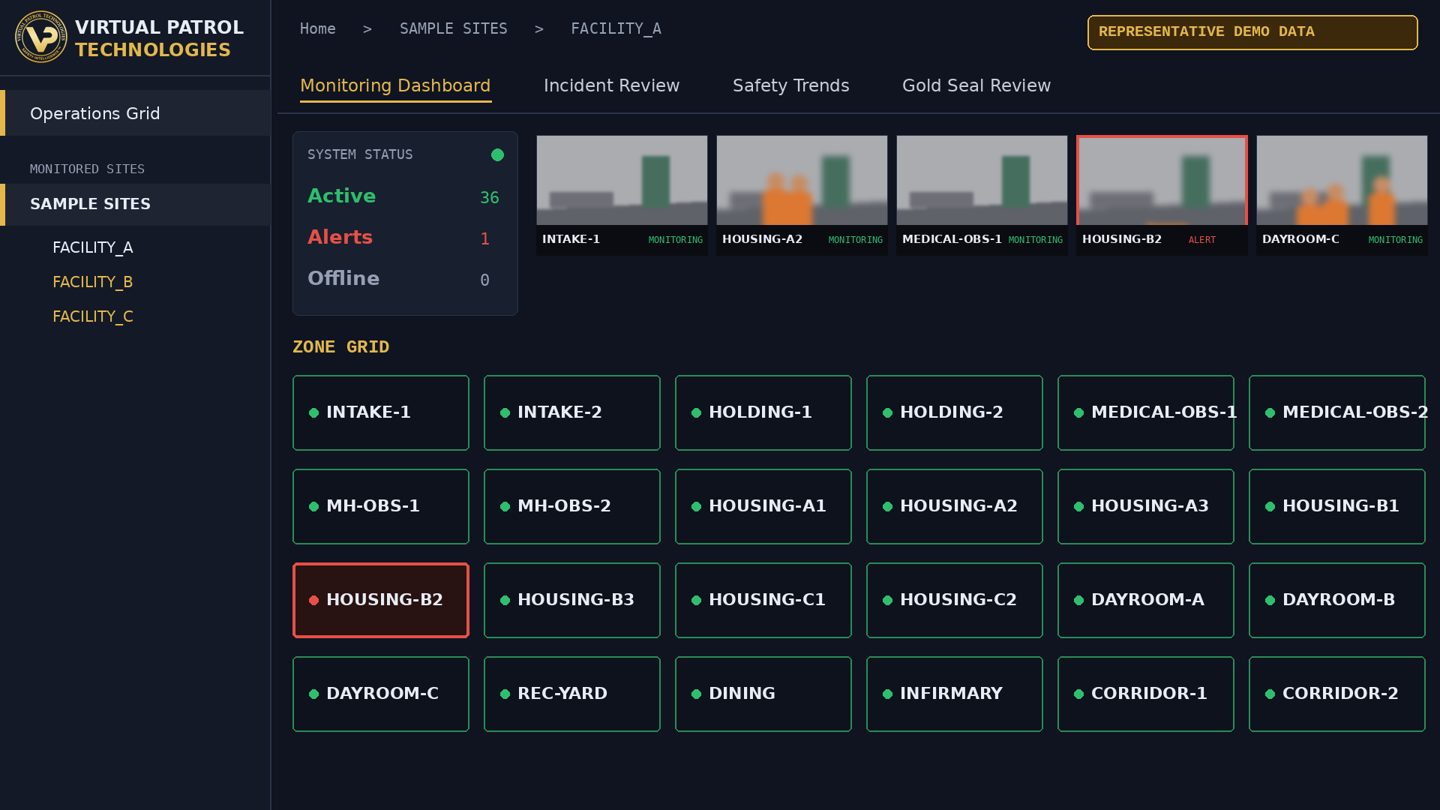Click the Alerts count row
The width and height of the screenshot is (1440, 810).
(404, 238)
